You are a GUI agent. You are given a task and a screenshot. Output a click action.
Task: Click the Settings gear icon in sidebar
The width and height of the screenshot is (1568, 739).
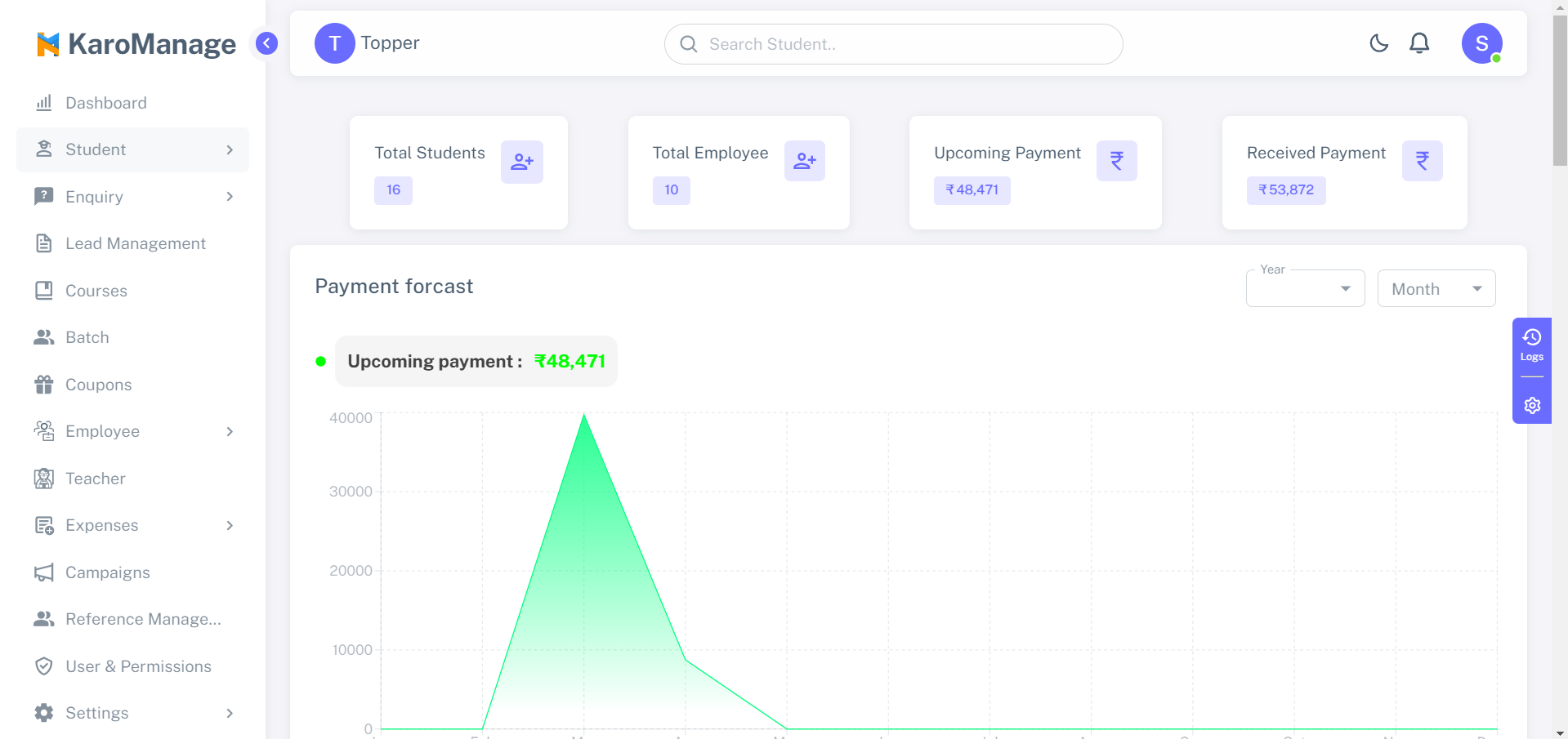coord(44,713)
